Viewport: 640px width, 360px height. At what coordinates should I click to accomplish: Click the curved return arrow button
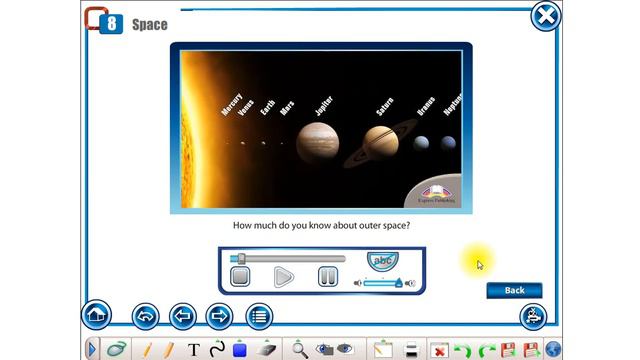tap(146, 316)
